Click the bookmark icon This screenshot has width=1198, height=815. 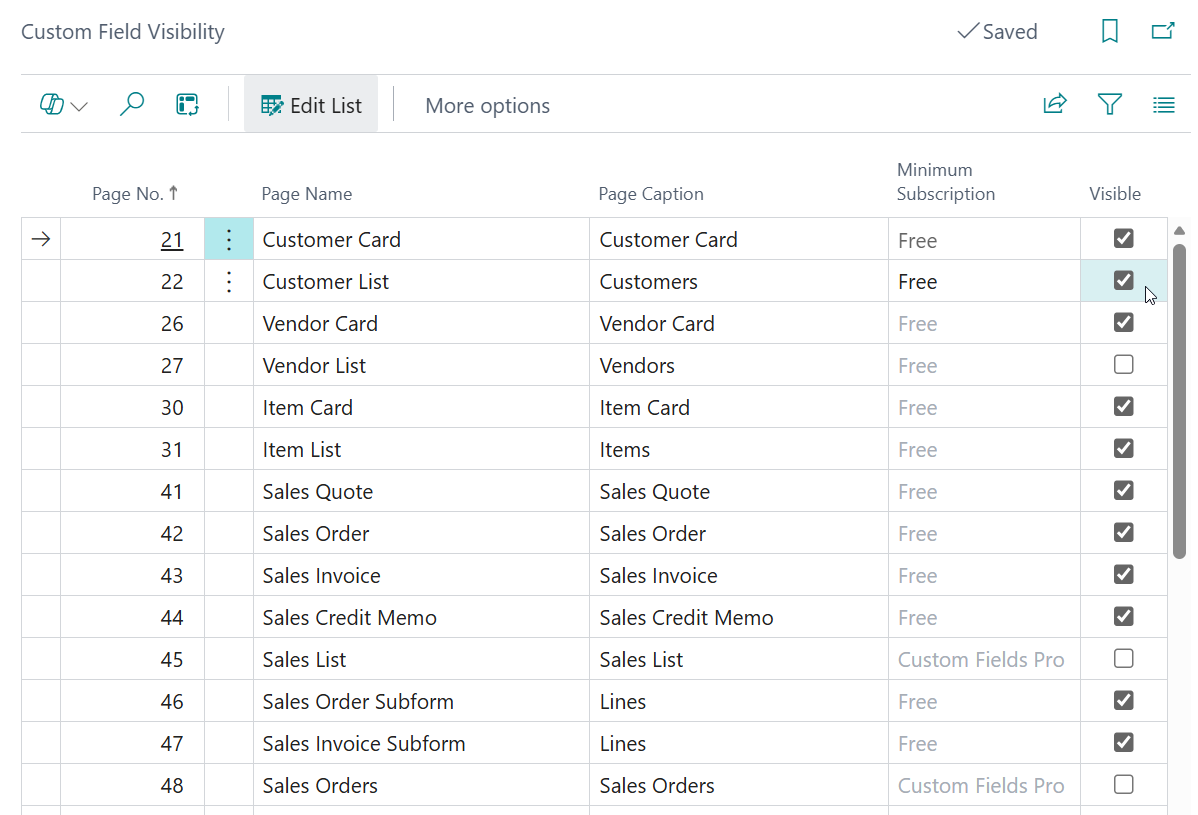[x=1109, y=32]
